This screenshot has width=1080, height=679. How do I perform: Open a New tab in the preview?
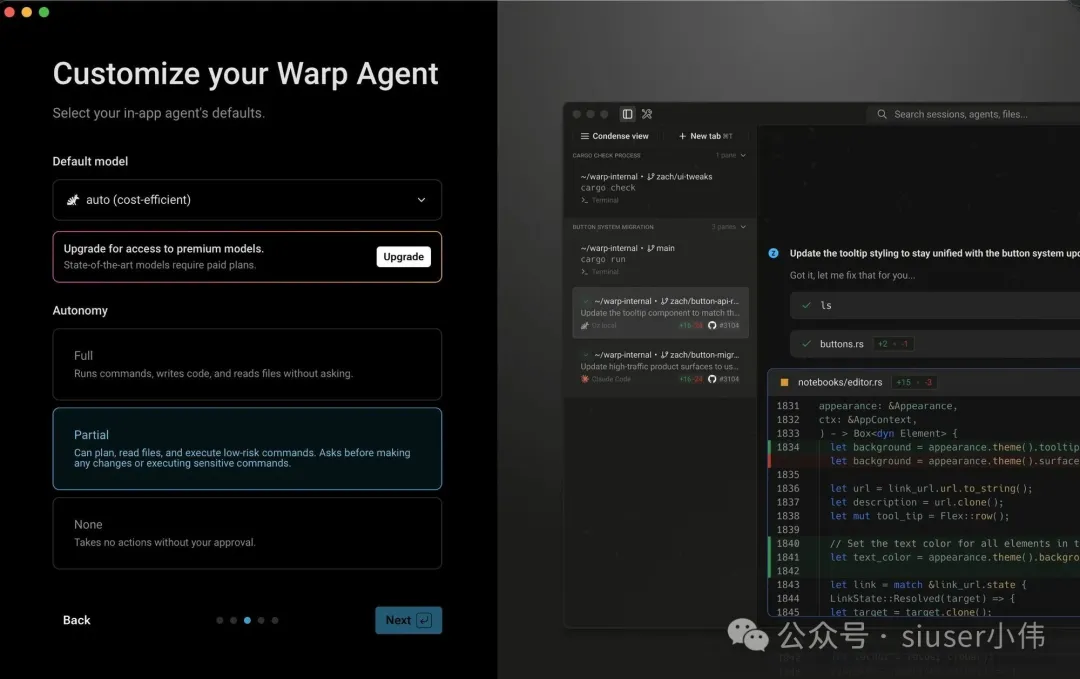click(705, 136)
